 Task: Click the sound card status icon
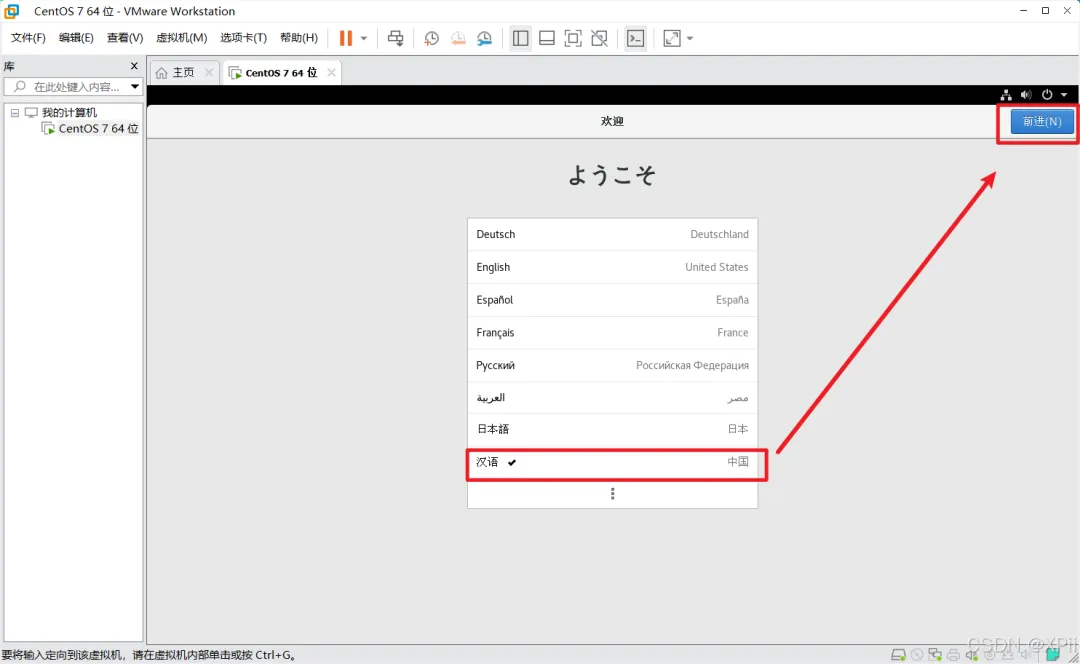pos(971,655)
